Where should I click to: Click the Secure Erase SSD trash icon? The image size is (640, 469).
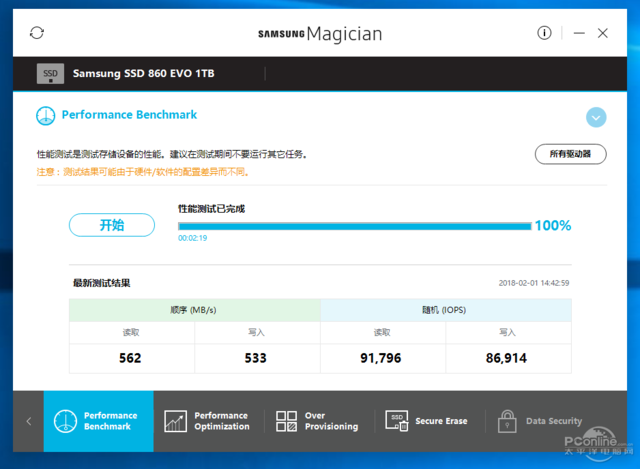point(397,421)
